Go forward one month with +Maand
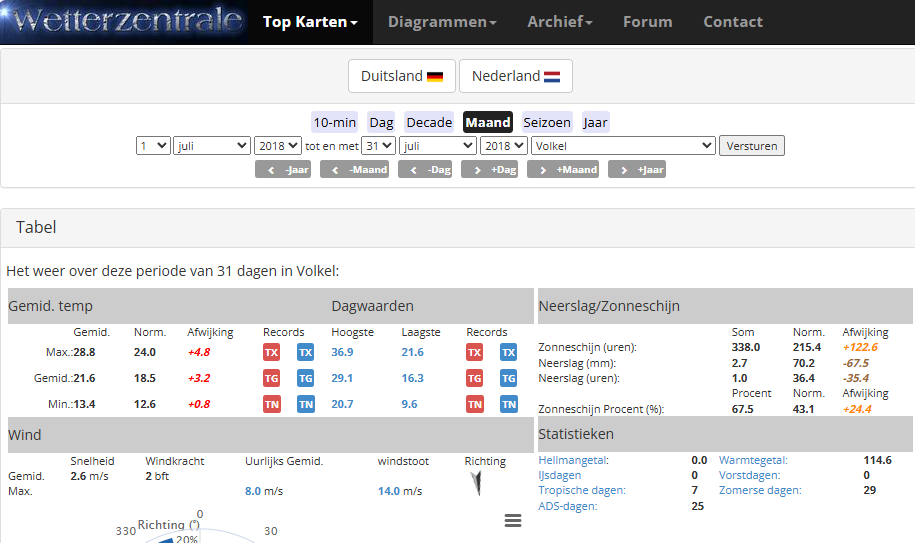This screenshot has width=915, height=543. 563,170
